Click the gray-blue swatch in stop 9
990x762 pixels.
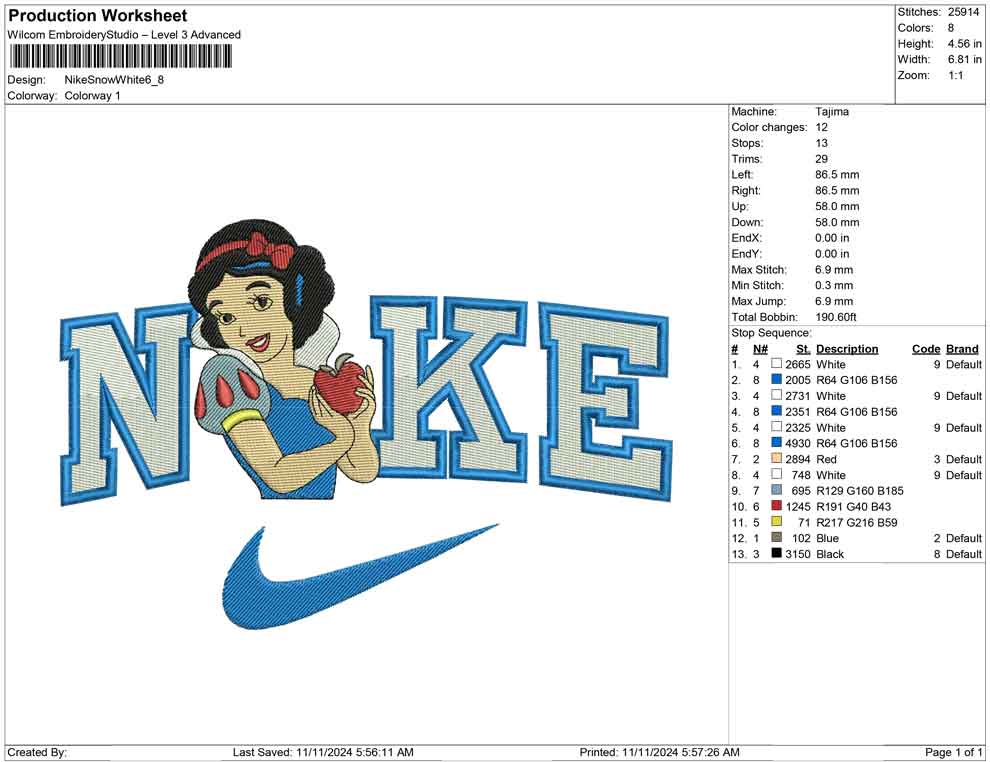[x=776, y=491]
